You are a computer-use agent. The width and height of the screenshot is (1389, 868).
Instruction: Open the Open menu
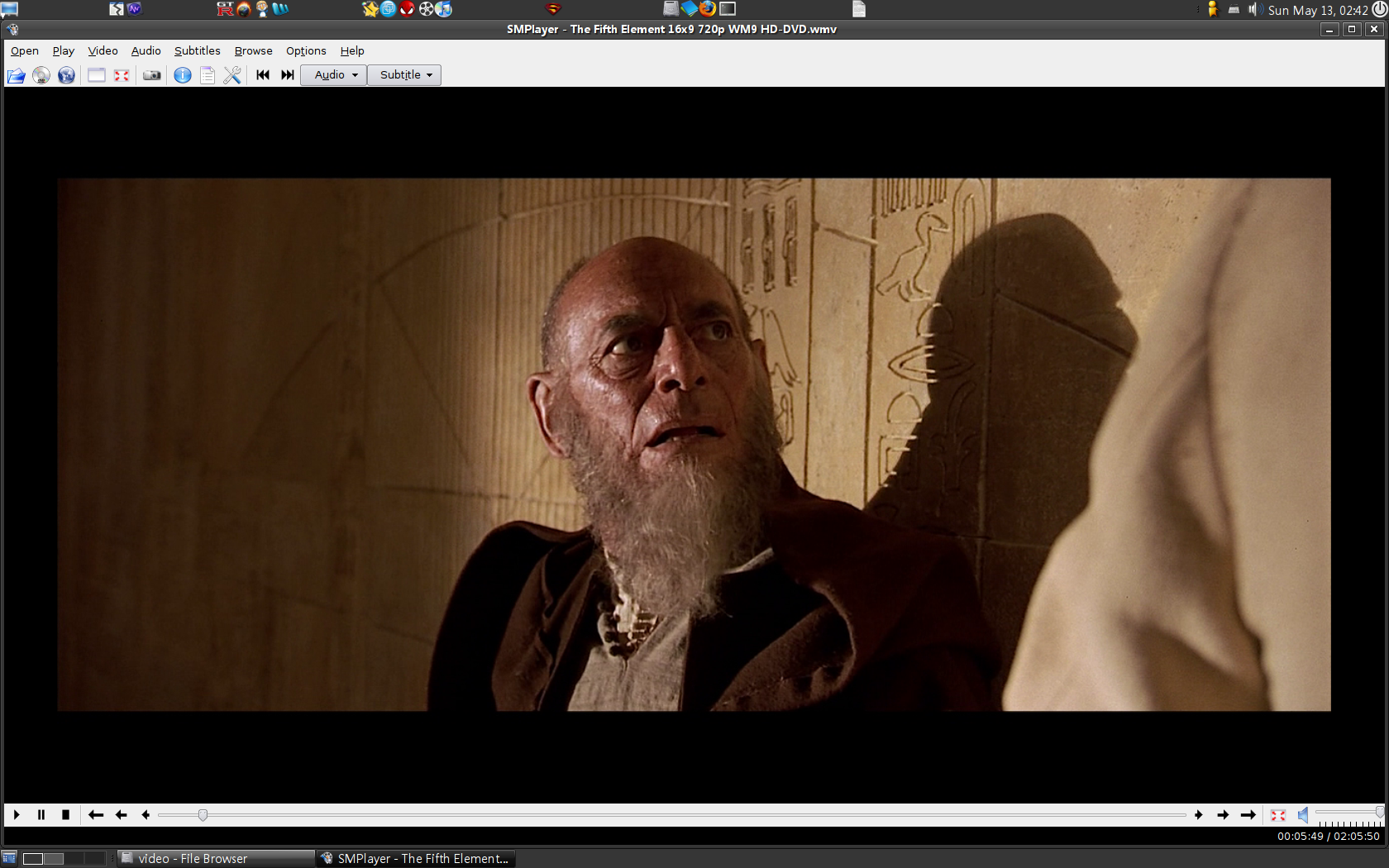point(25,50)
